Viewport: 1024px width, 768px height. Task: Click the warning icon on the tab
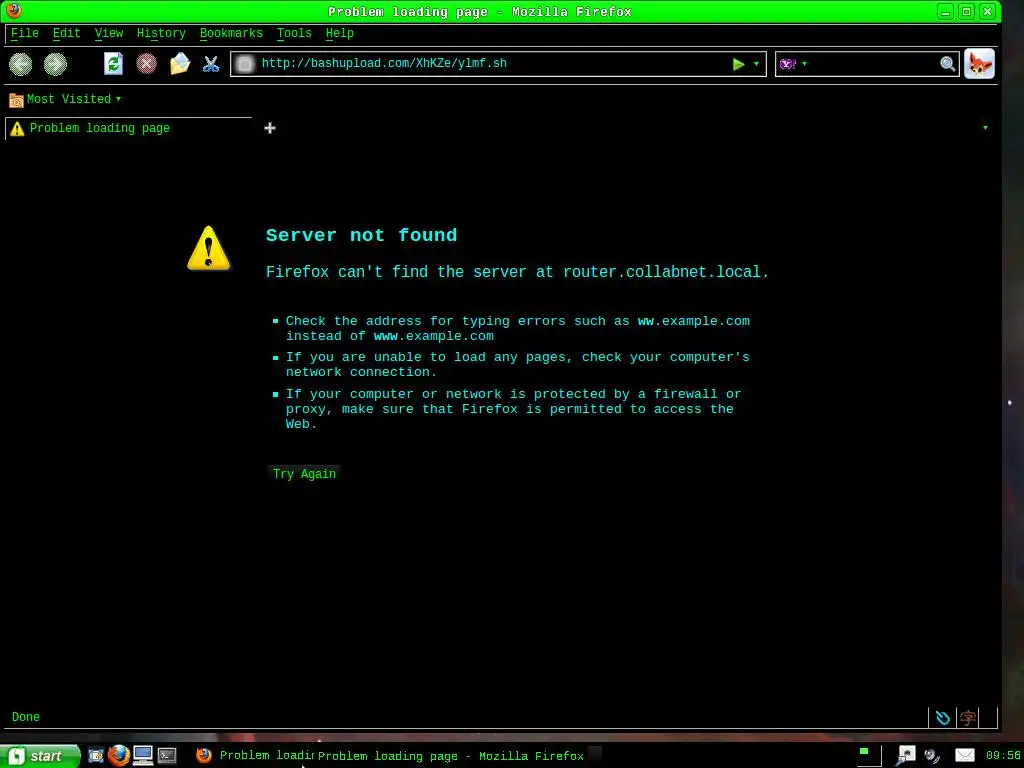(18, 129)
